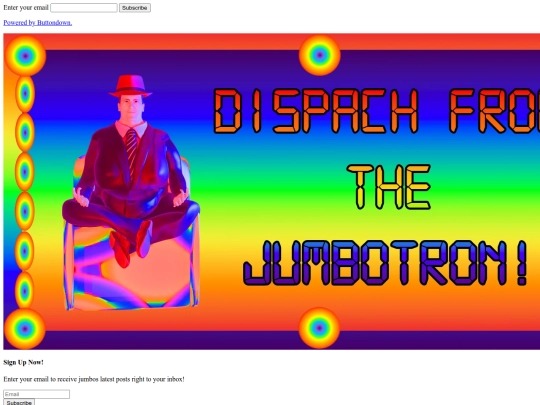Screen dimensions: 540x405
Task: Click the top 'Enter your email' input field
Action: 84,8
